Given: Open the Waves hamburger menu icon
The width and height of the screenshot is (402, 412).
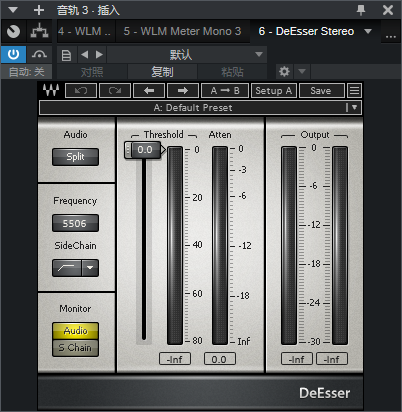Looking at the screenshot, I should tap(354, 90).
